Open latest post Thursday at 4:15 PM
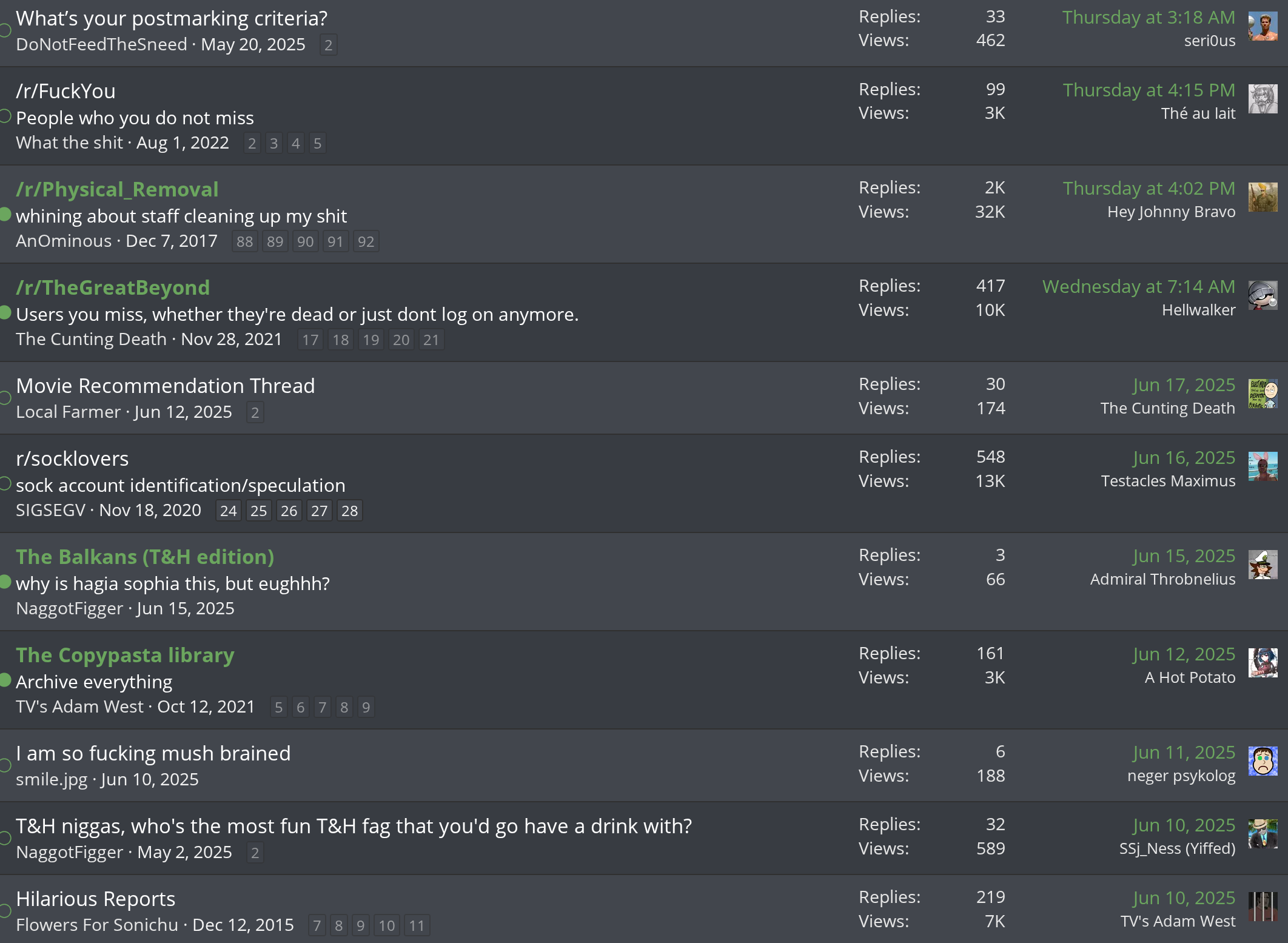The width and height of the screenshot is (1288, 943). click(x=1149, y=90)
